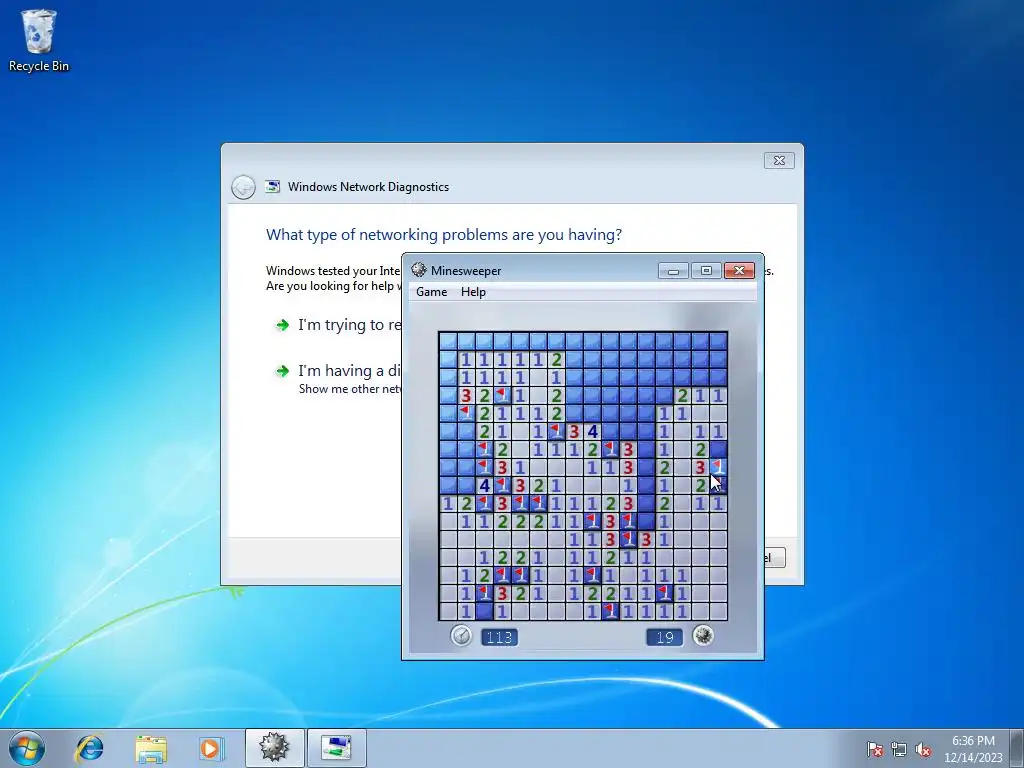Image resolution: width=1024 pixels, height=768 pixels.
Task: Close the Minesweeper window
Action: point(739,270)
